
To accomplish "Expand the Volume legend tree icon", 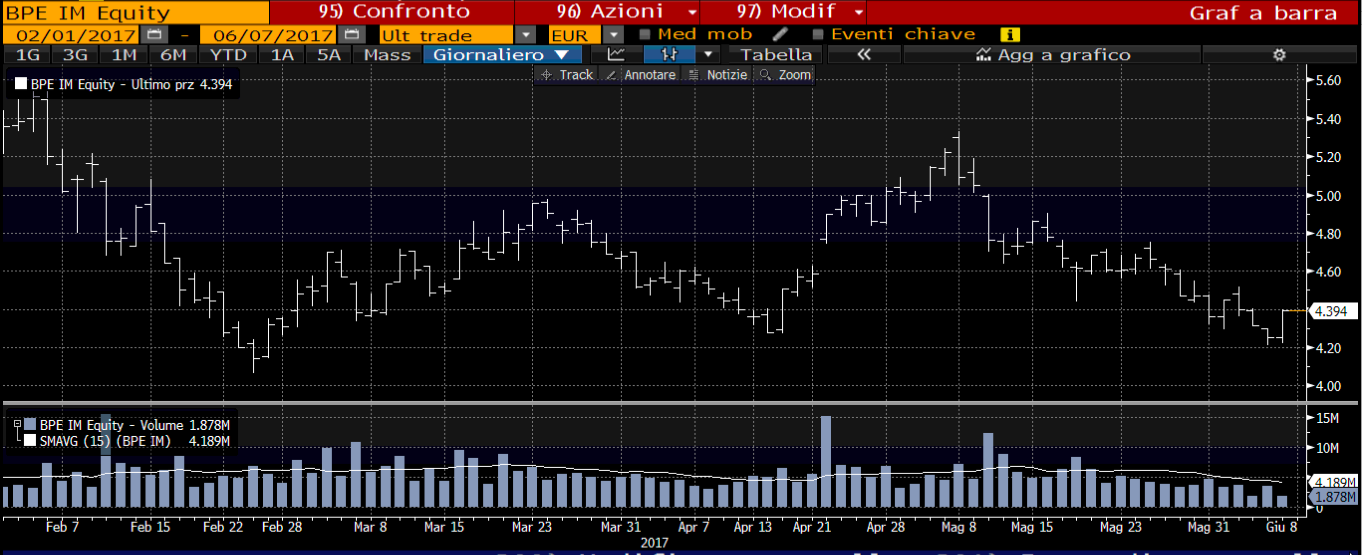I will (x=17, y=424).
